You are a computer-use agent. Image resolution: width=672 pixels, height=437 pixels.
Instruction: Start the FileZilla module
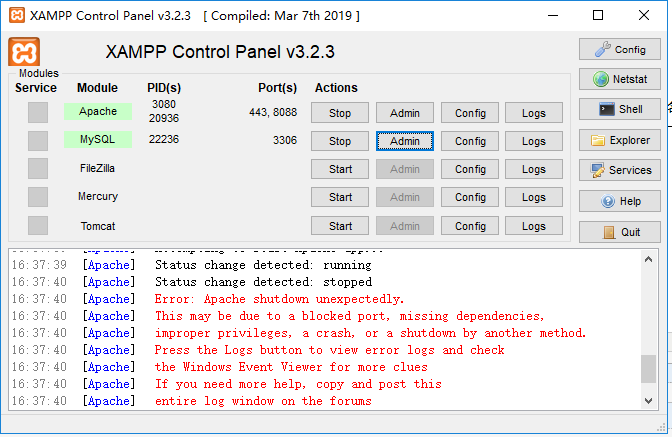[340, 169]
